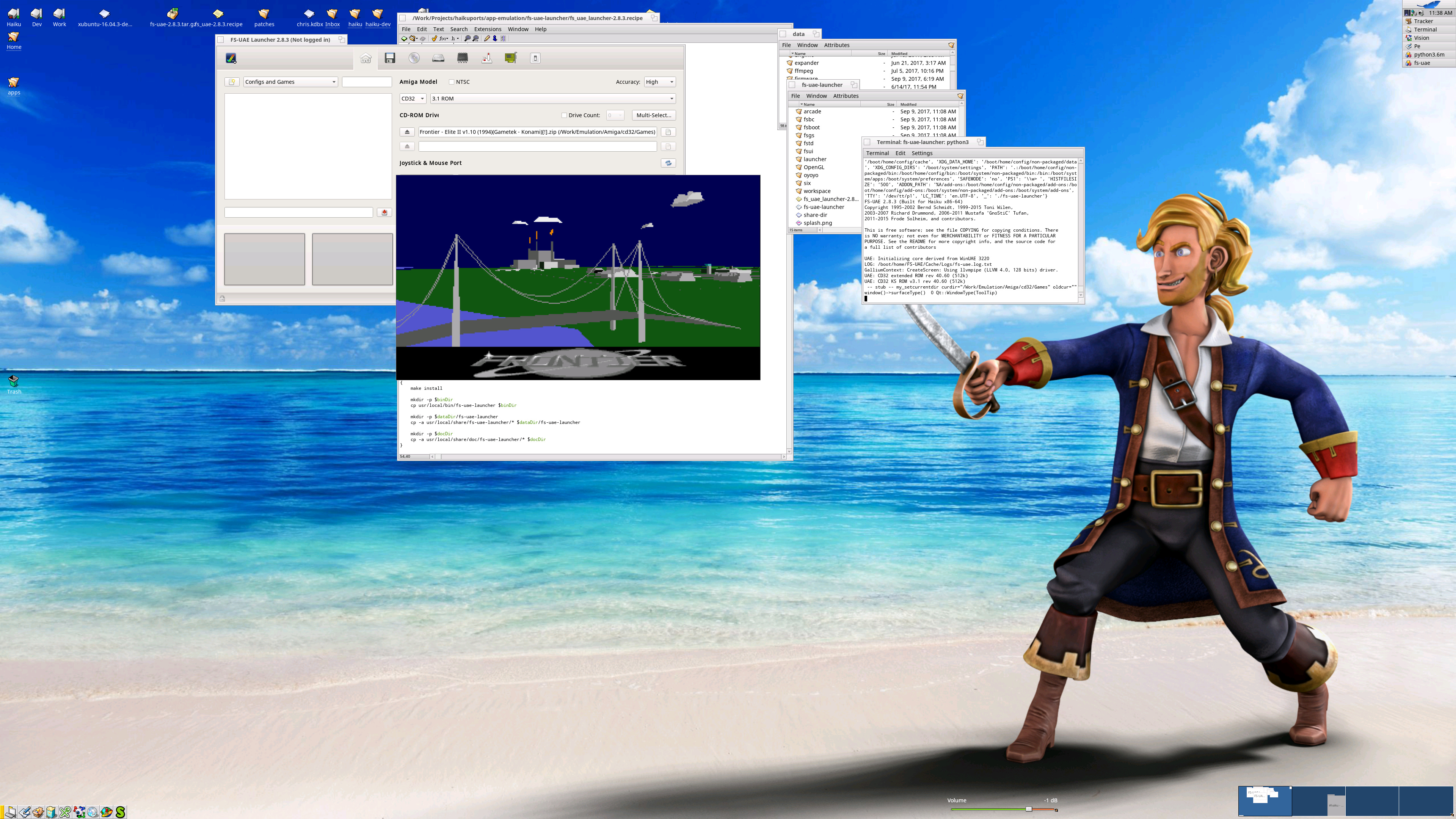Open the Expansions card tab icon
Image resolution: width=1456 pixels, height=819 pixels.
pyautogui.click(x=511, y=58)
